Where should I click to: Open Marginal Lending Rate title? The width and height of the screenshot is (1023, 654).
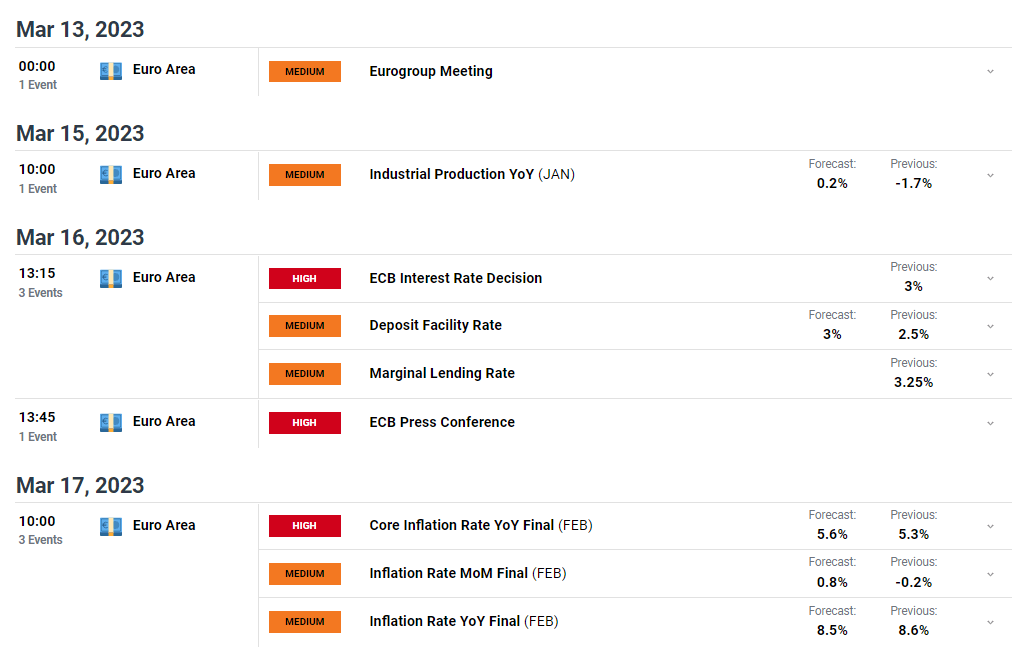click(x=442, y=373)
